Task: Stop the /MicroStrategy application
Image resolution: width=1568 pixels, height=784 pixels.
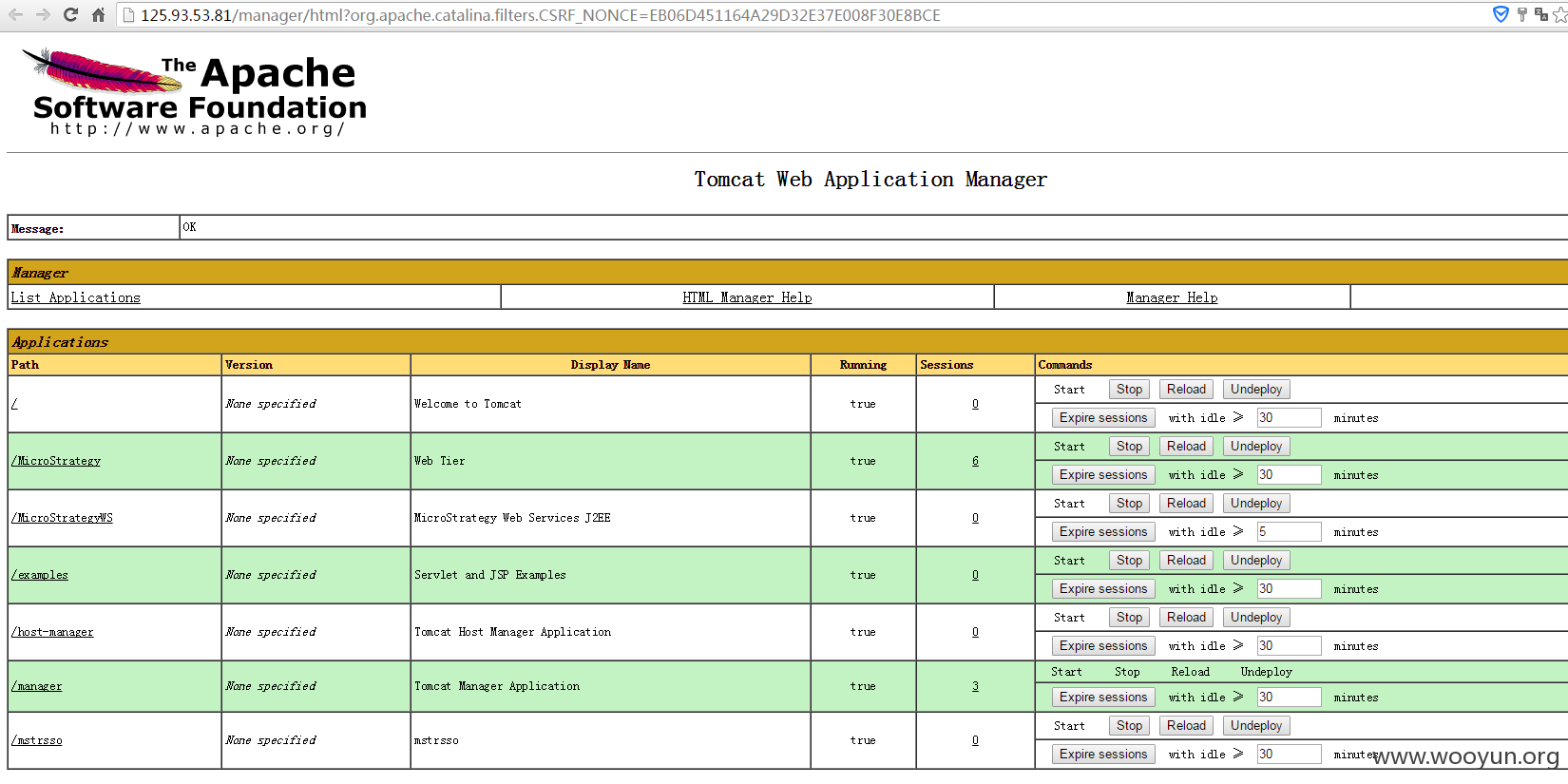Action: (x=1129, y=447)
